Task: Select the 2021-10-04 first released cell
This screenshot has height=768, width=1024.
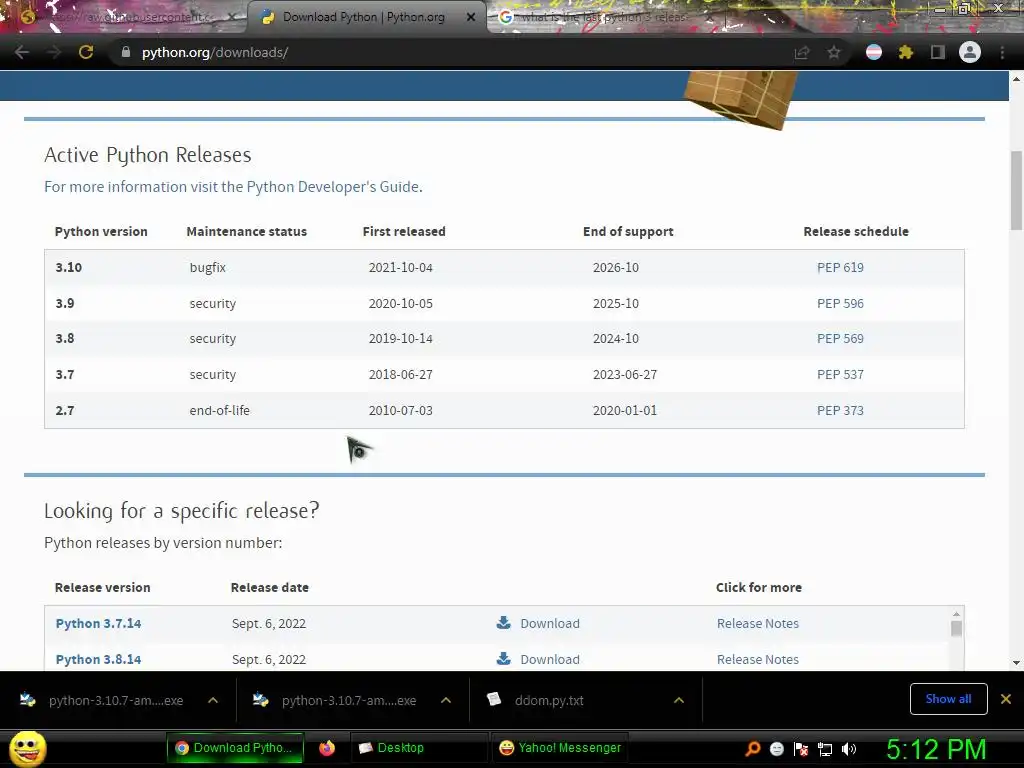Action: [x=400, y=267]
